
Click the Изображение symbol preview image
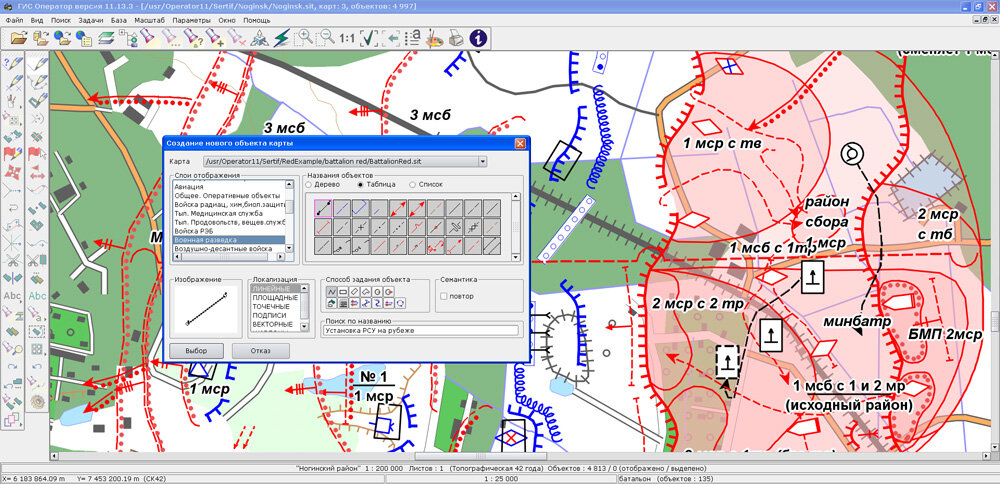click(x=207, y=310)
